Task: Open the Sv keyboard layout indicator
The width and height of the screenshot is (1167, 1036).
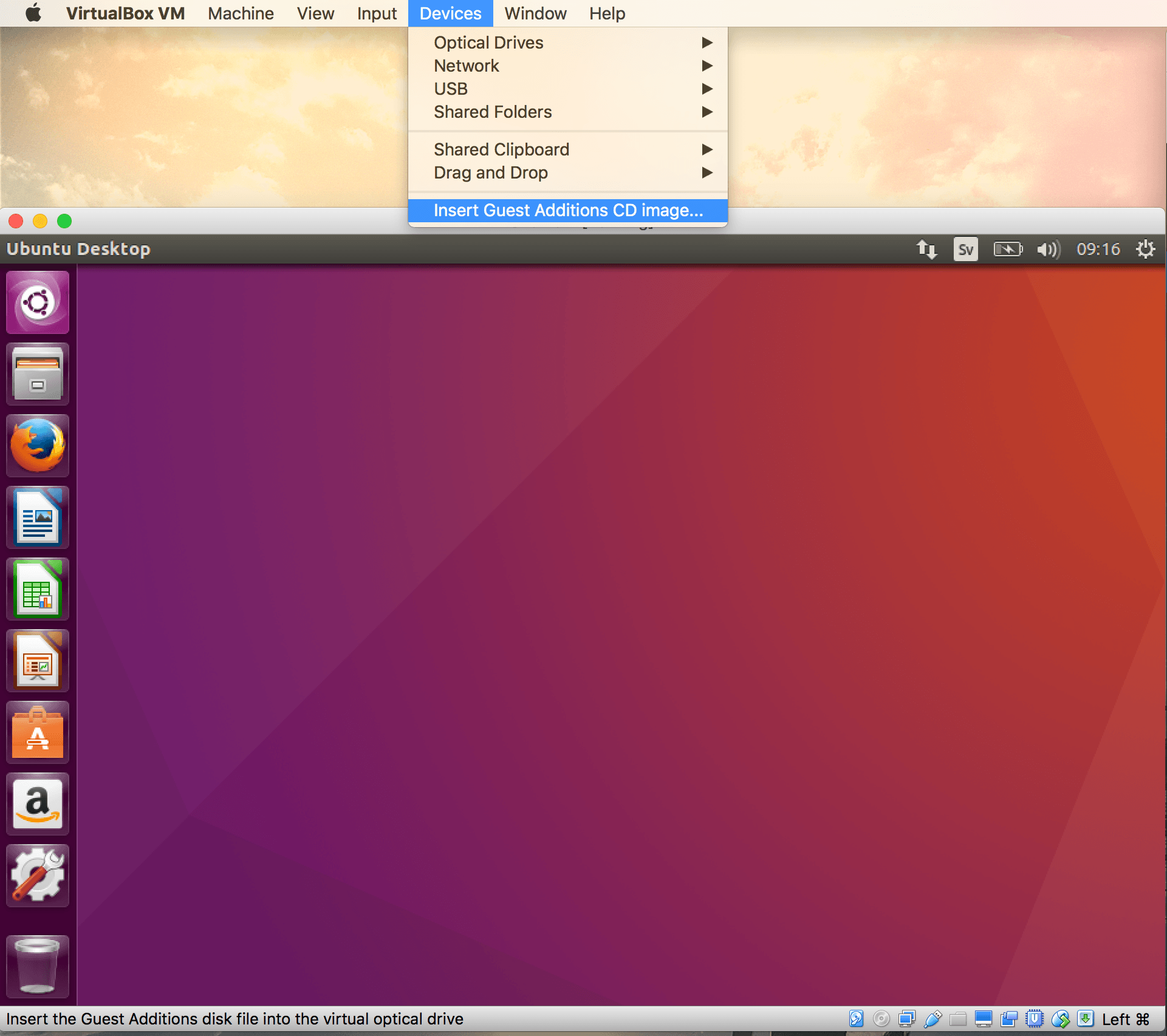Action: (966, 249)
